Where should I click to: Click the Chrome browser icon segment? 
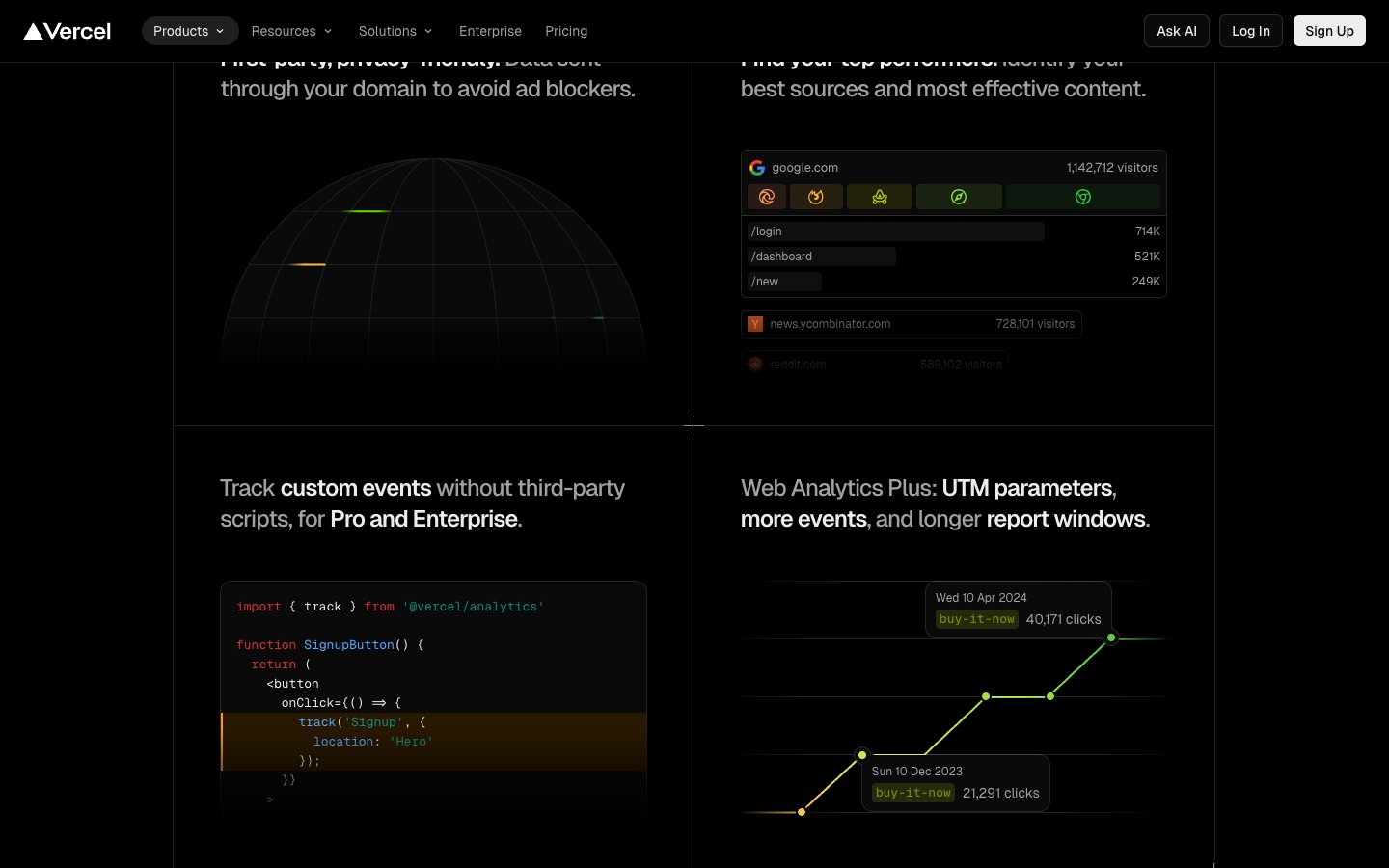1083,197
